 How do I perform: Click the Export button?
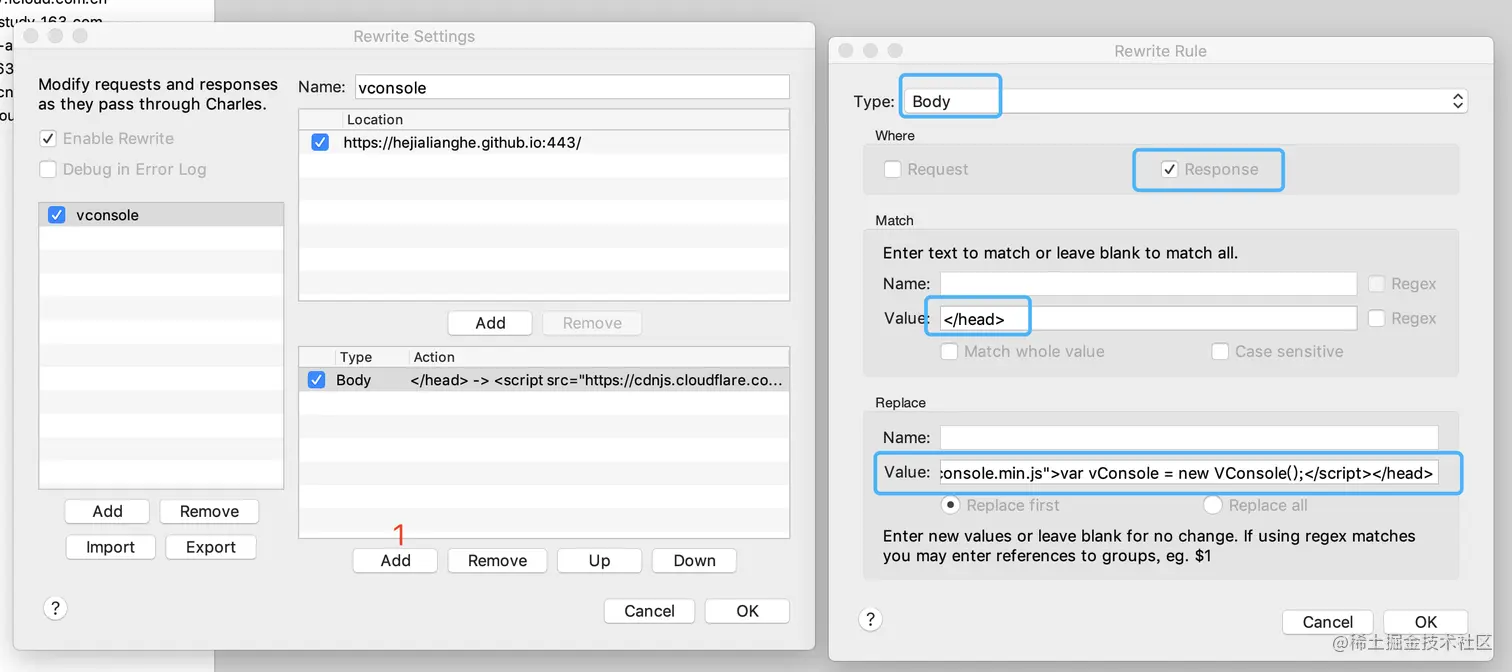[211, 547]
